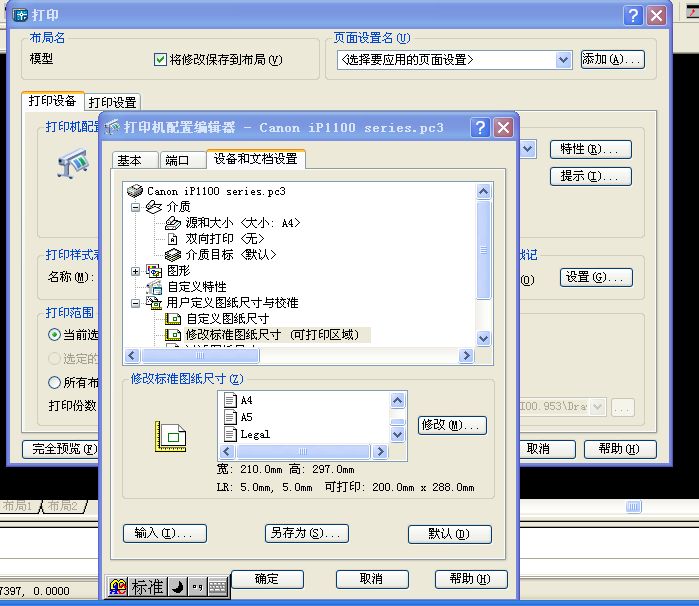Screen dimensions: 699x606
Task: Click the IME moon half-width toggle icon
Action: 178,587
